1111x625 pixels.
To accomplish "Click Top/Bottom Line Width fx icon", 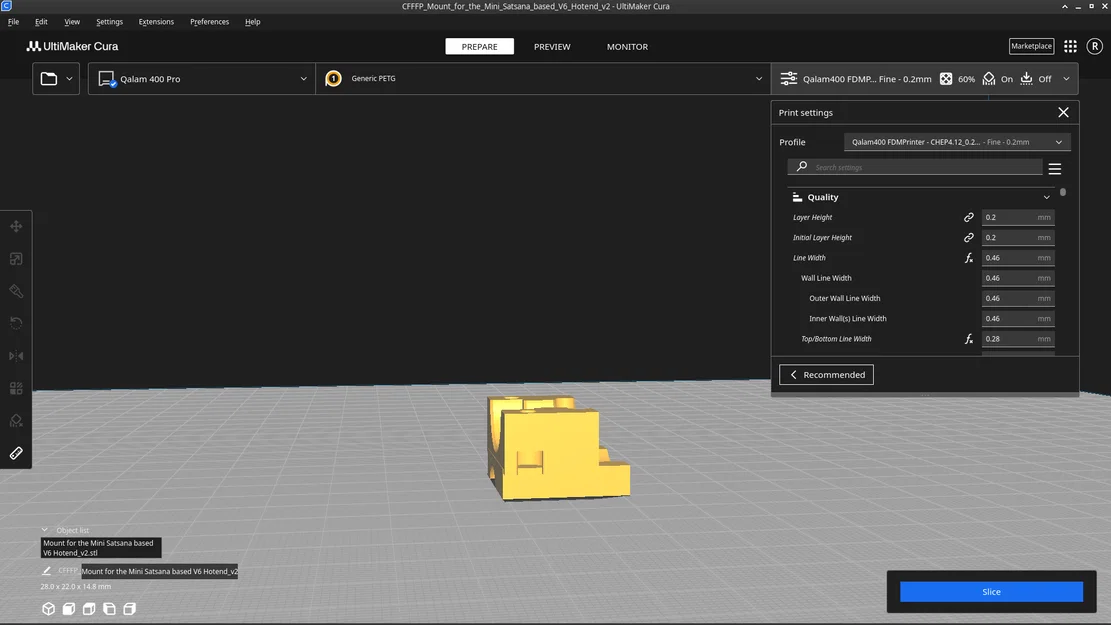I will 969,339.
